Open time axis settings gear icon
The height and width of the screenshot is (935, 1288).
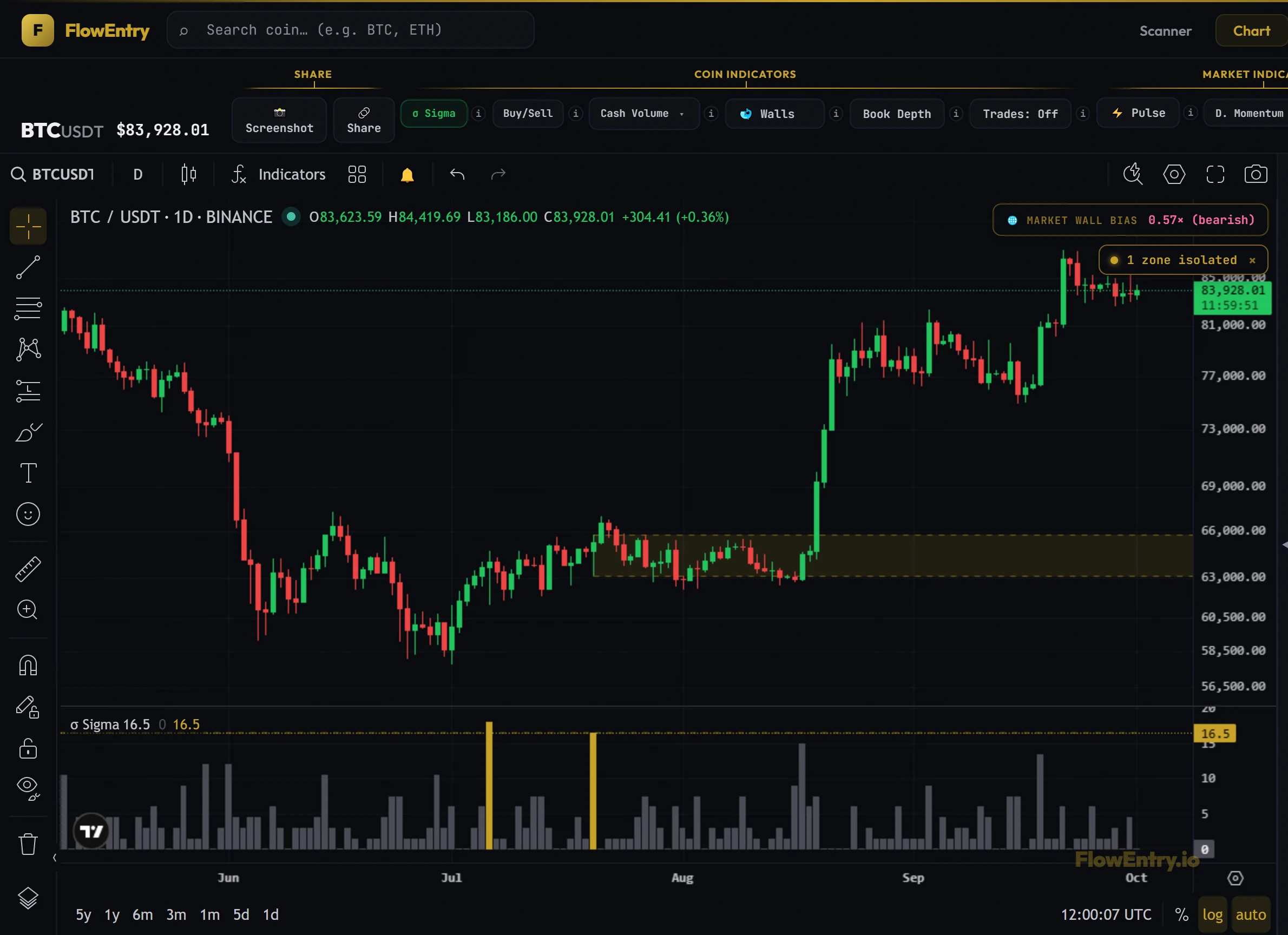tap(1235, 878)
